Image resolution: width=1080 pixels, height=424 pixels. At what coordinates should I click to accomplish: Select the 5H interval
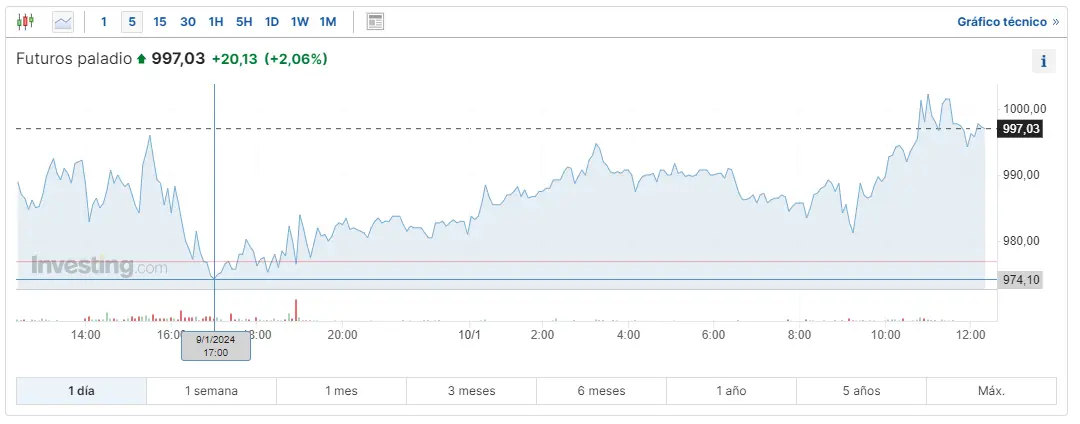[244, 21]
